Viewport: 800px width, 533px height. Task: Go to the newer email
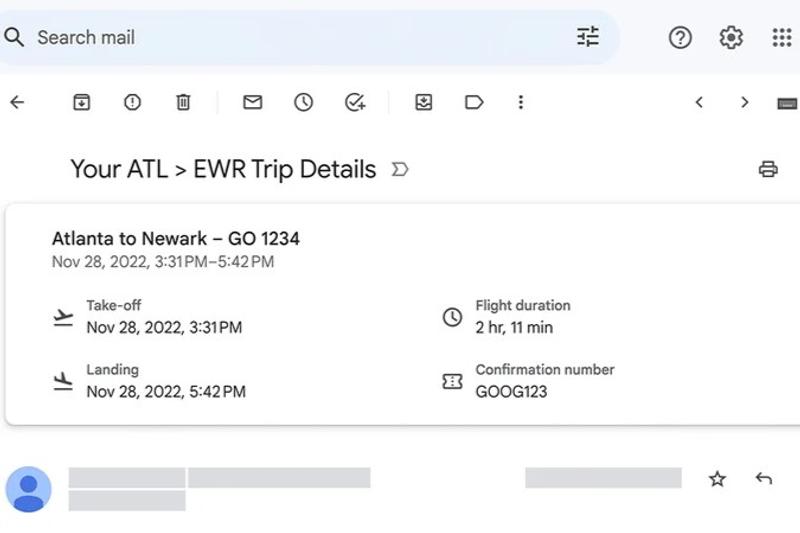(x=699, y=102)
